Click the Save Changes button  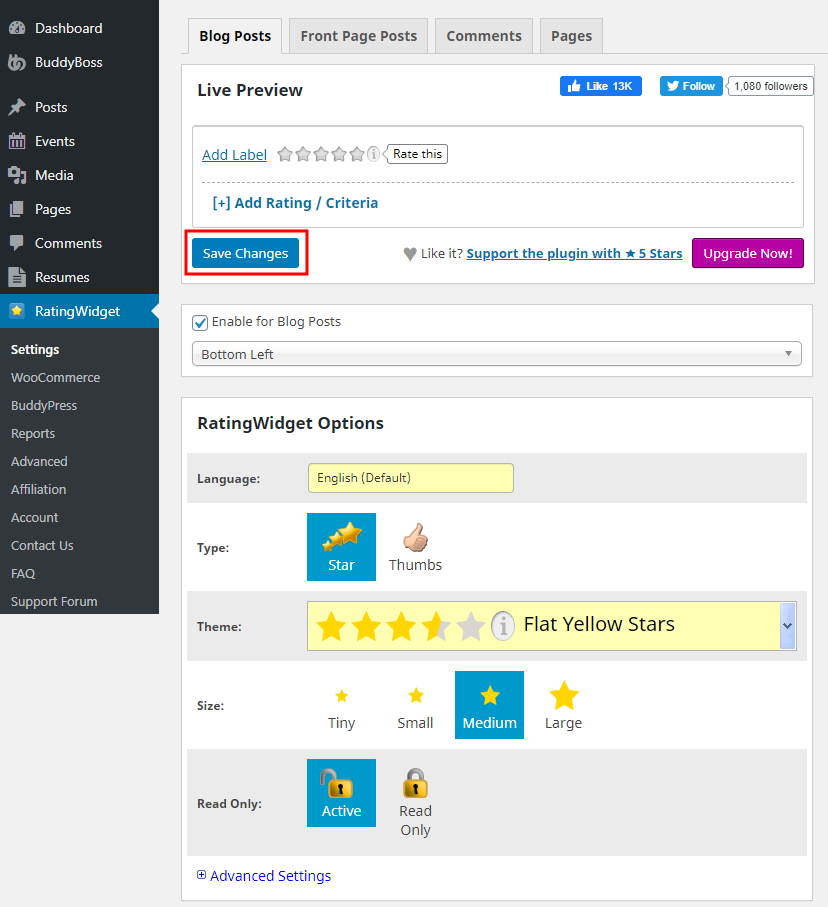pyautogui.click(x=246, y=254)
